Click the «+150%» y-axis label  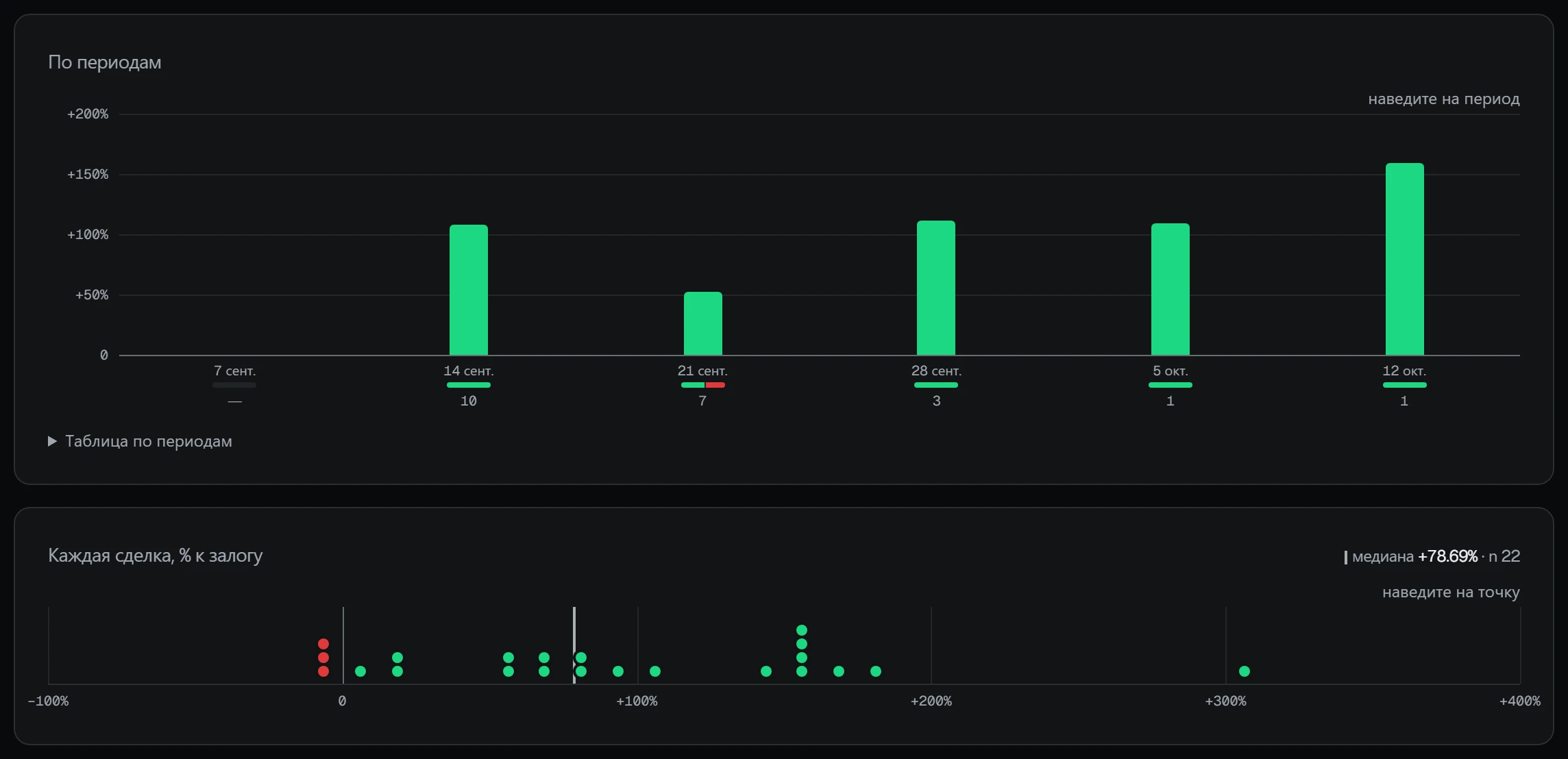(x=88, y=175)
